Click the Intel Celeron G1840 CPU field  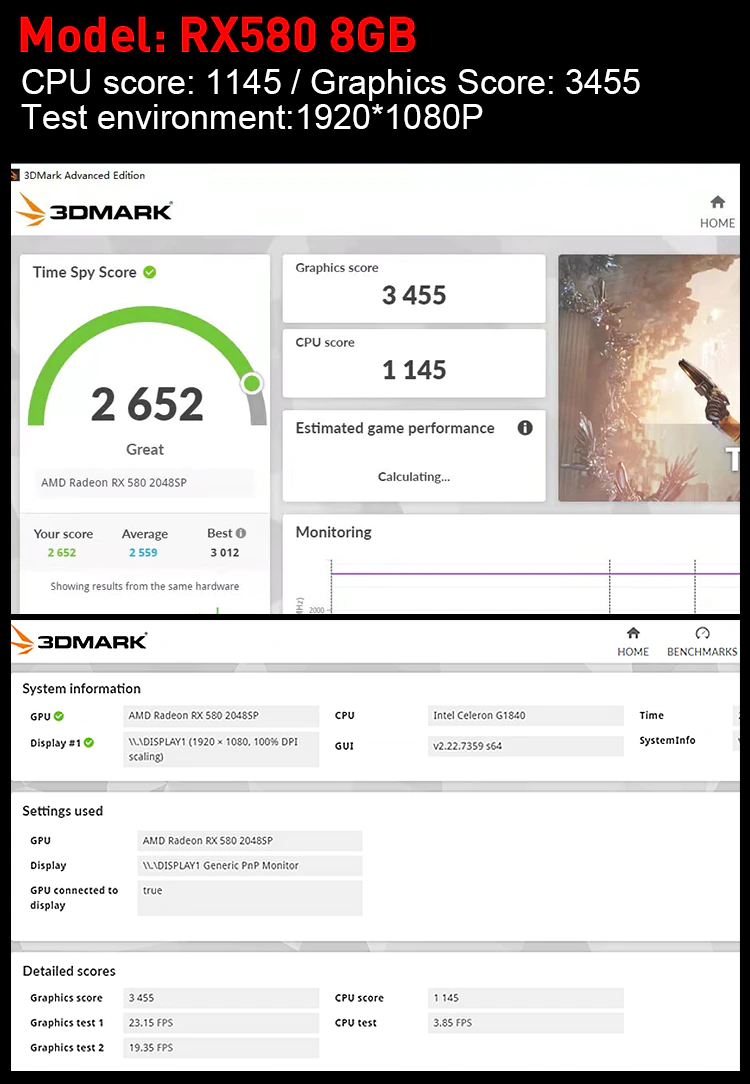pyautogui.click(x=525, y=716)
